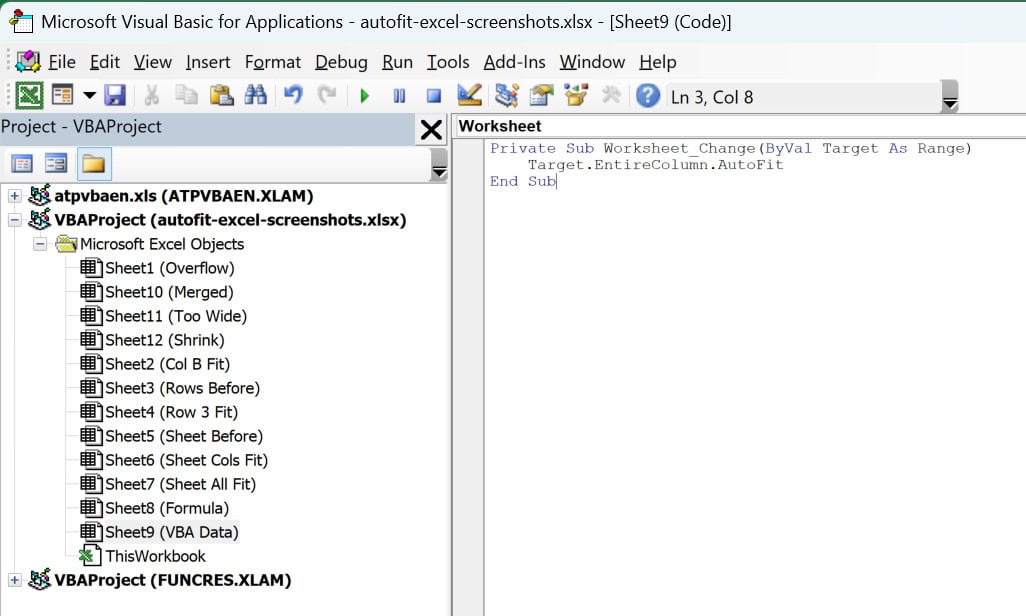
Task: Open the Tools menu
Action: [x=448, y=62]
